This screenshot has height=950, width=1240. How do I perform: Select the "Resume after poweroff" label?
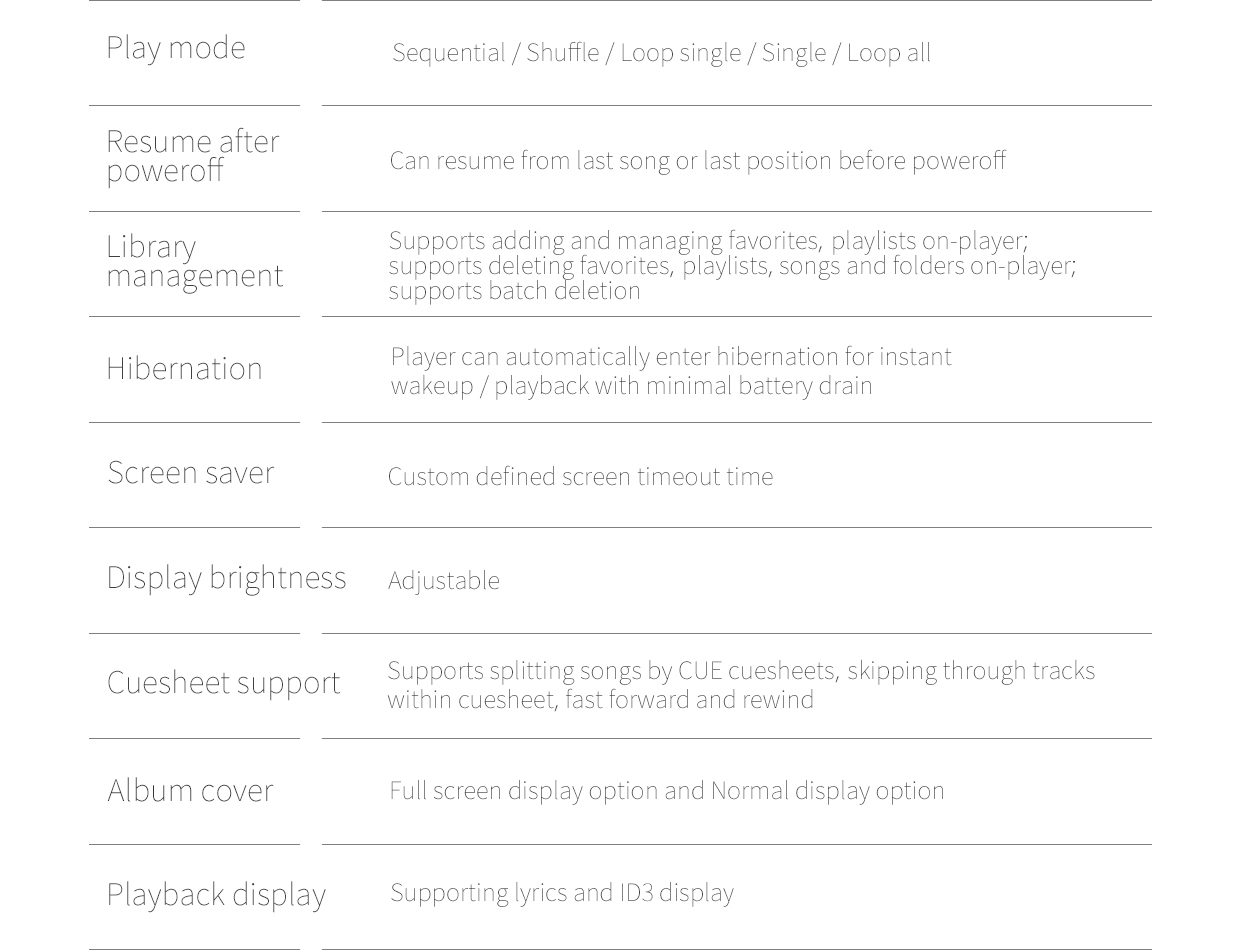(192, 155)
